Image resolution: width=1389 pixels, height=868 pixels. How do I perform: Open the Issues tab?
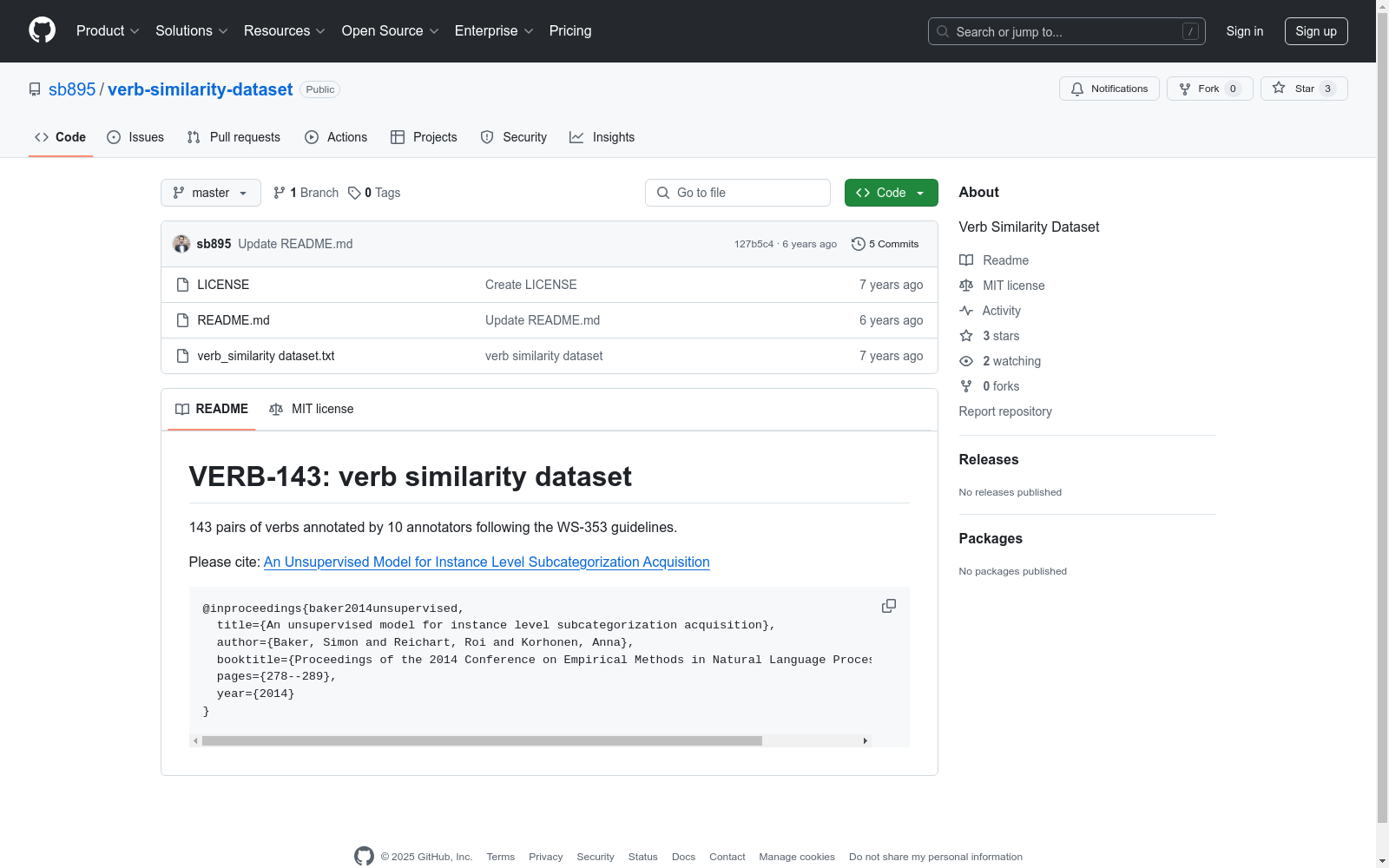pyautogui.click(x=135, y=137)
